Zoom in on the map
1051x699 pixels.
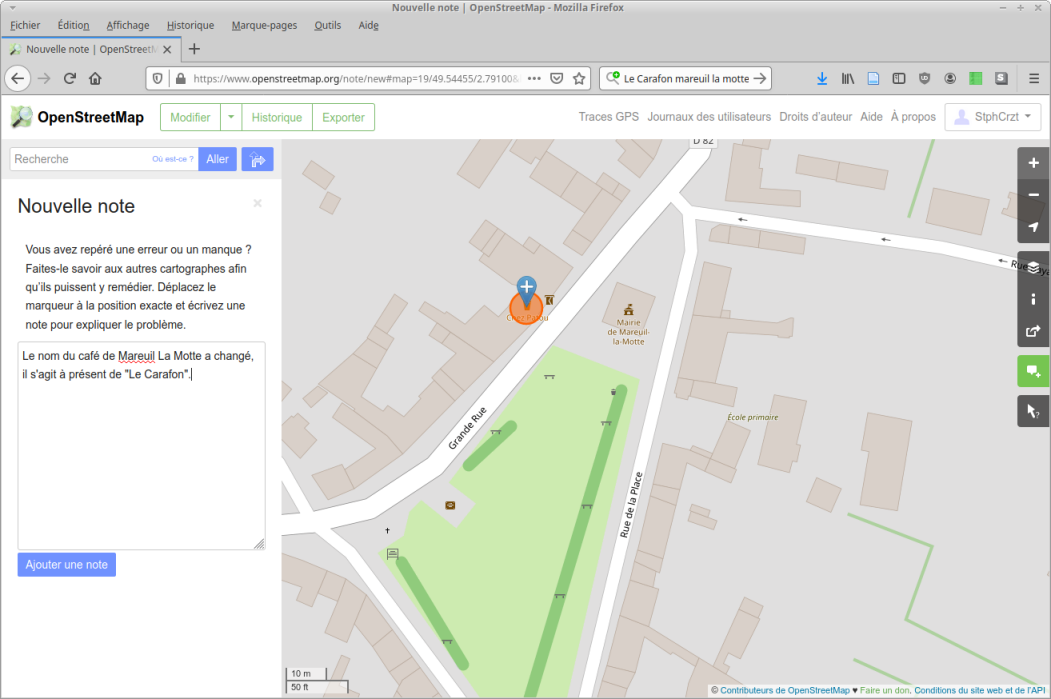tap(1033, 163)
